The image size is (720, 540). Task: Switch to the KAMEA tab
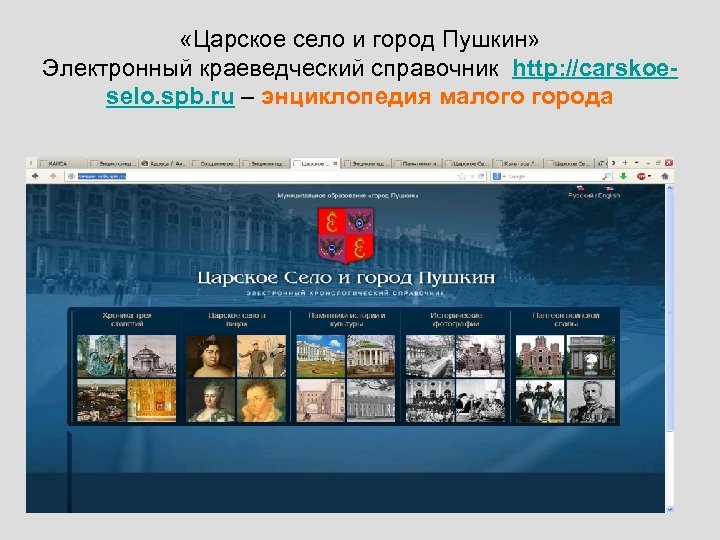click(62, 163)
